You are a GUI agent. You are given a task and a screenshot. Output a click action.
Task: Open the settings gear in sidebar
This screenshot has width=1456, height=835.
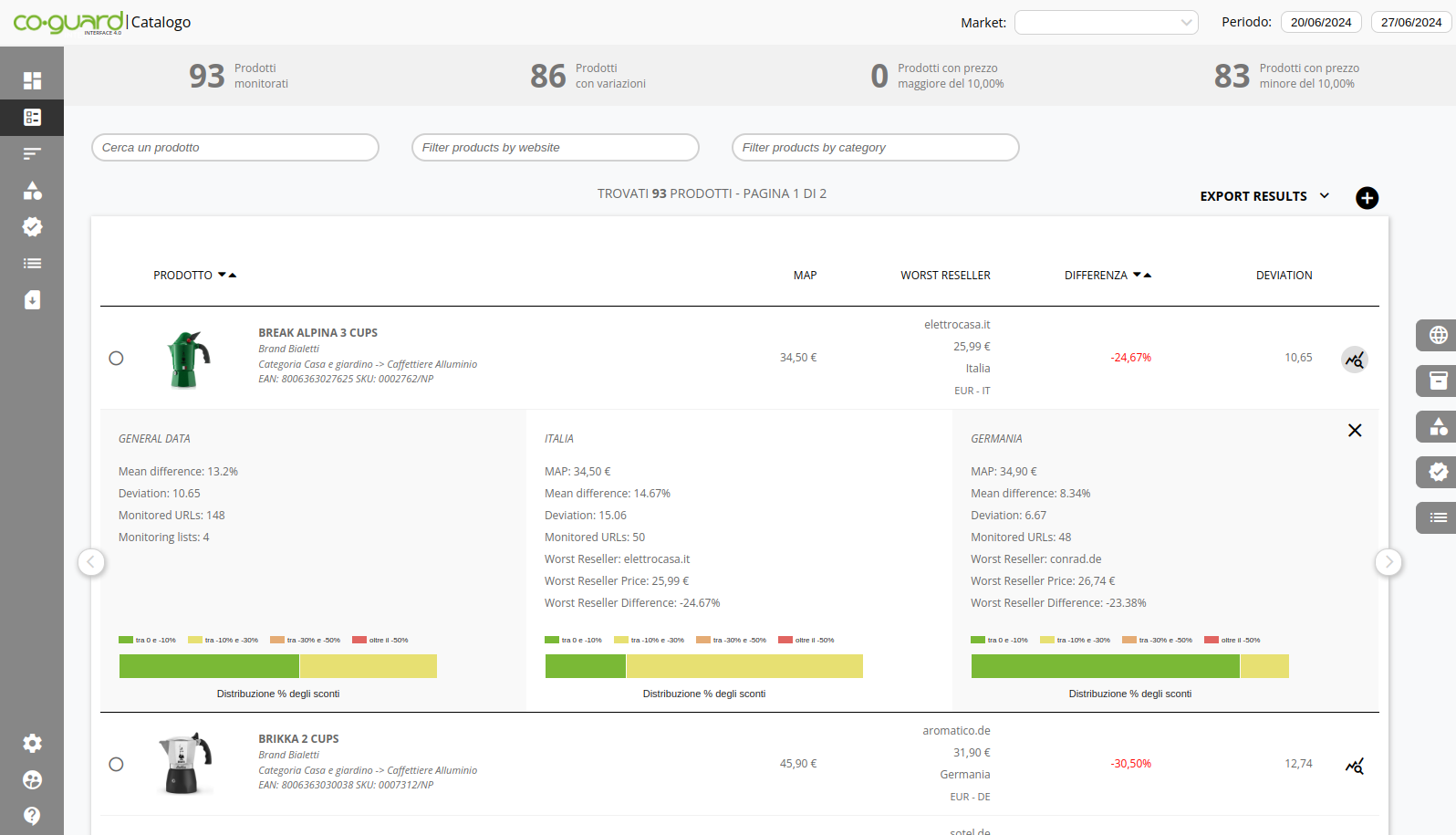click(32, 744)
